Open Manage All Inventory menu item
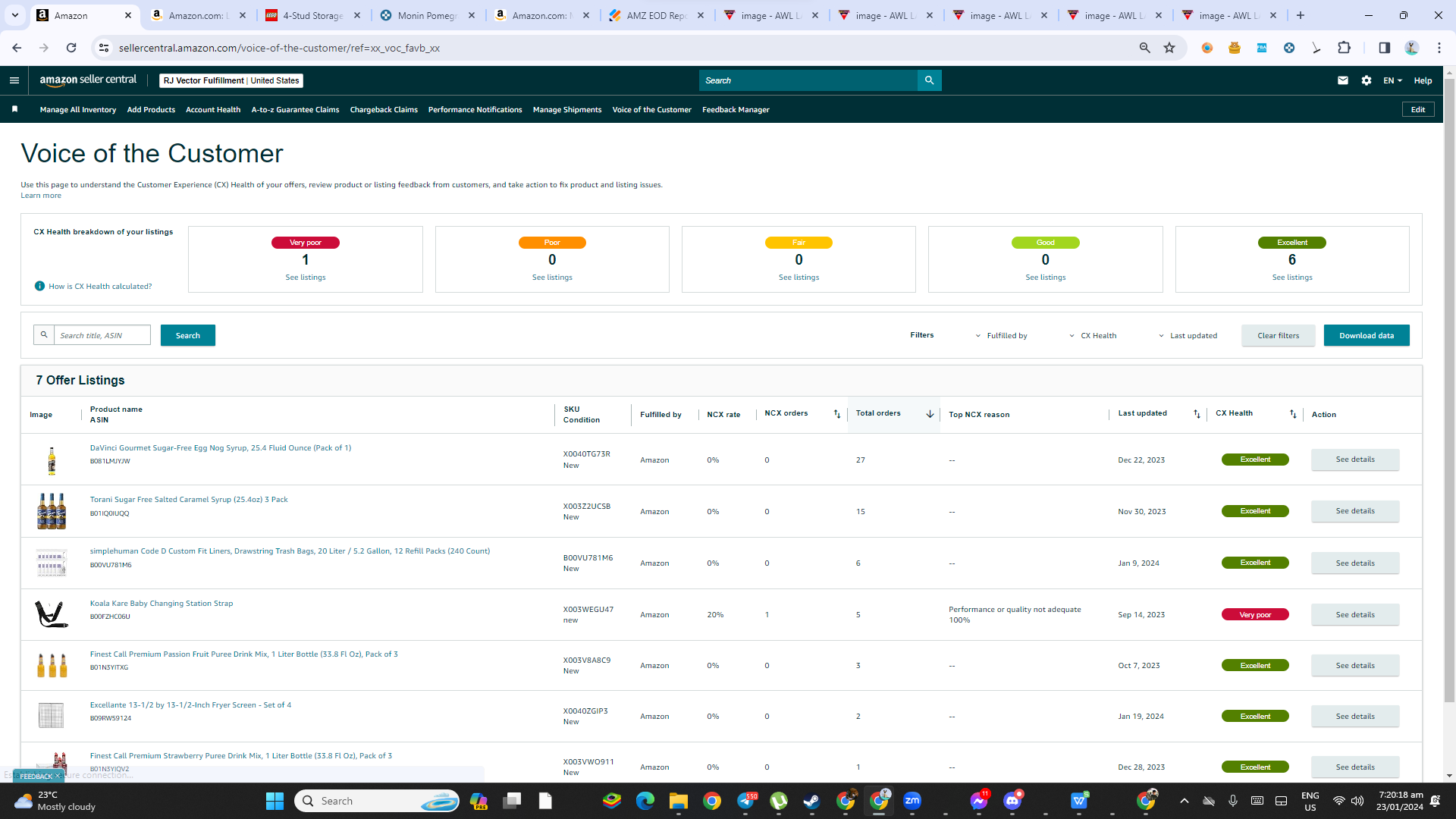Viewport: 1456px width, 819px height. pos(78,110)
